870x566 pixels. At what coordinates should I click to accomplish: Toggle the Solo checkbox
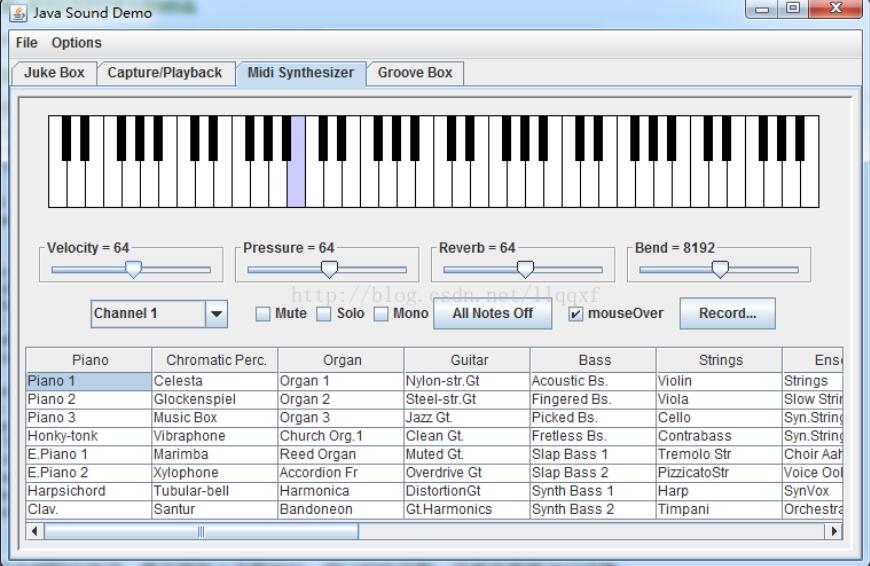[324, 314]
